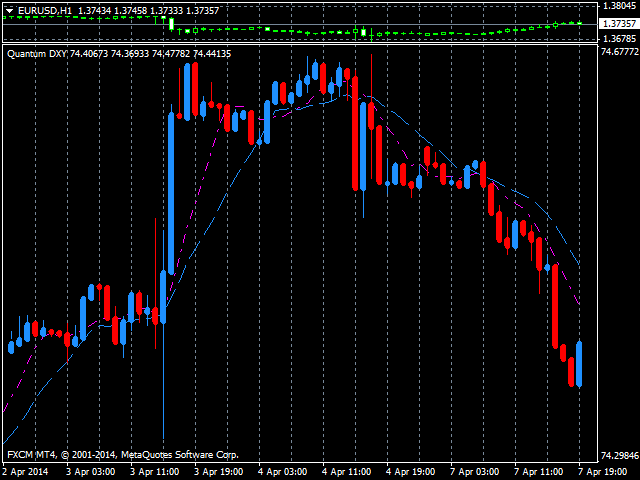Click the 1.38045 price axis label
Screen dimensions: 640x480
tap(618, 6)
